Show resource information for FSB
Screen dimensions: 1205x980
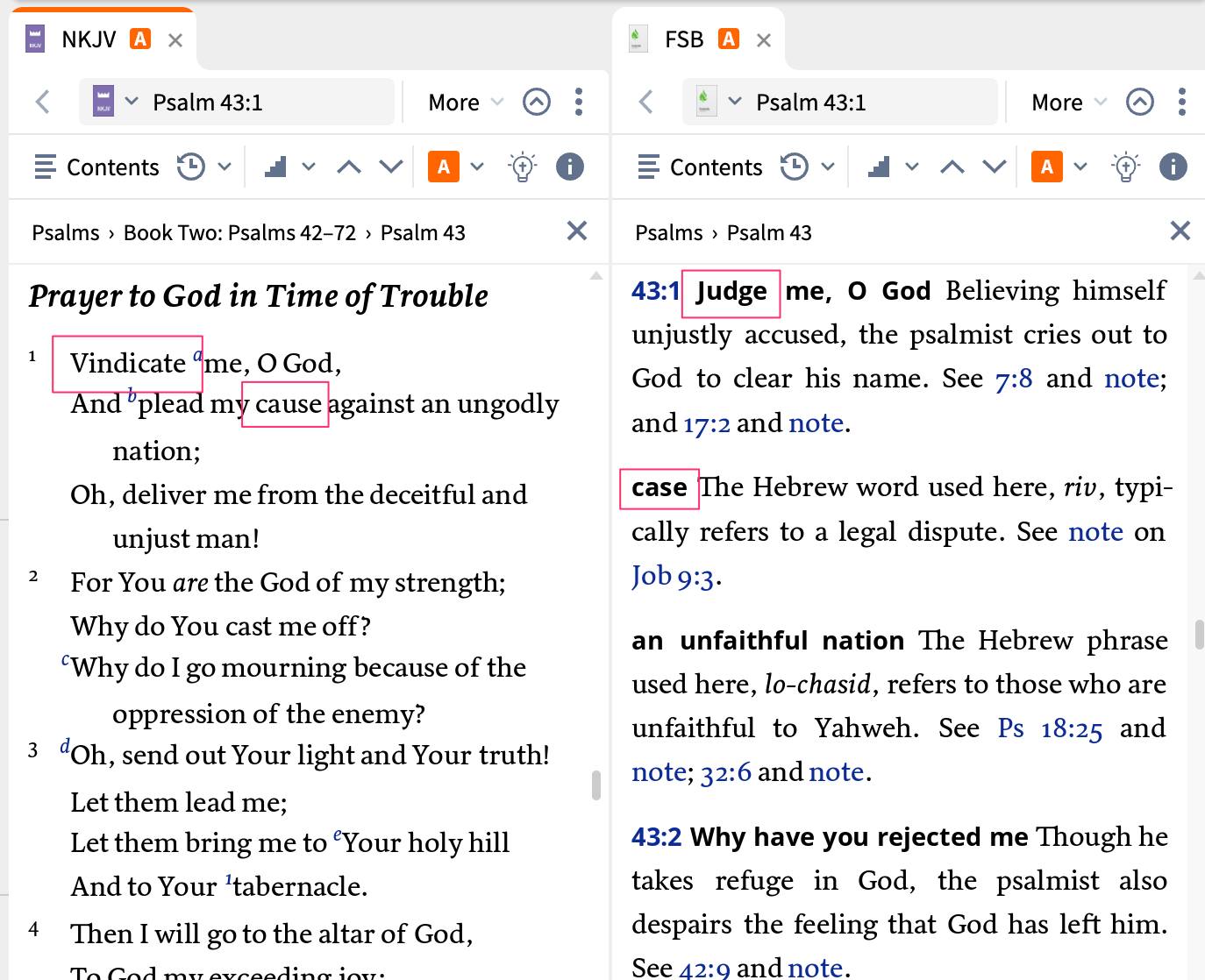click(x=1173, y=167)
